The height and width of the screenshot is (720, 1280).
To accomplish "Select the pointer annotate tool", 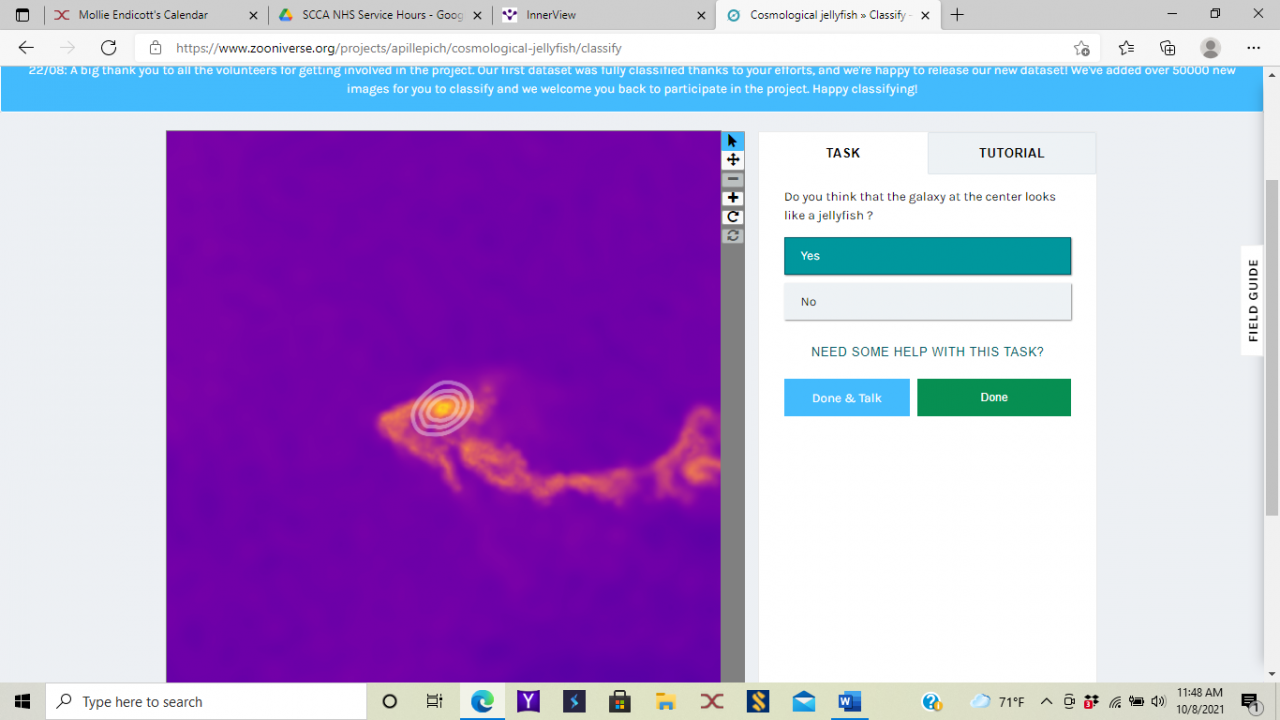I will (x=733, y=141).
